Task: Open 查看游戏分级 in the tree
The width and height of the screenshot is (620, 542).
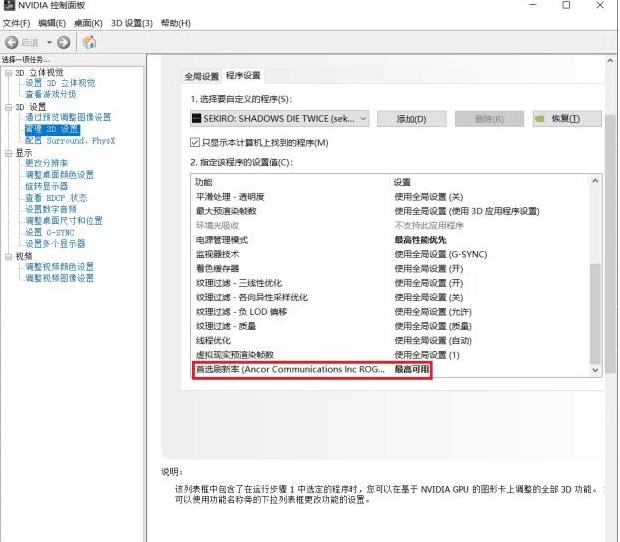Action: pos(51,94)
